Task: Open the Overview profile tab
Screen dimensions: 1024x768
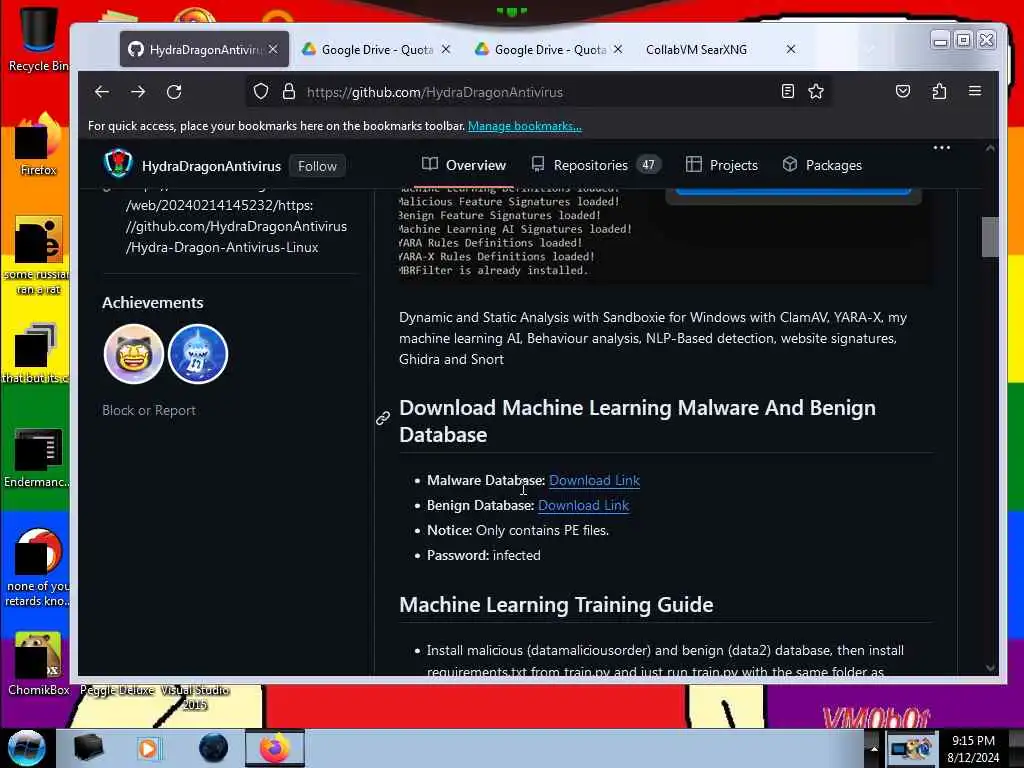Action: [464, 165]
